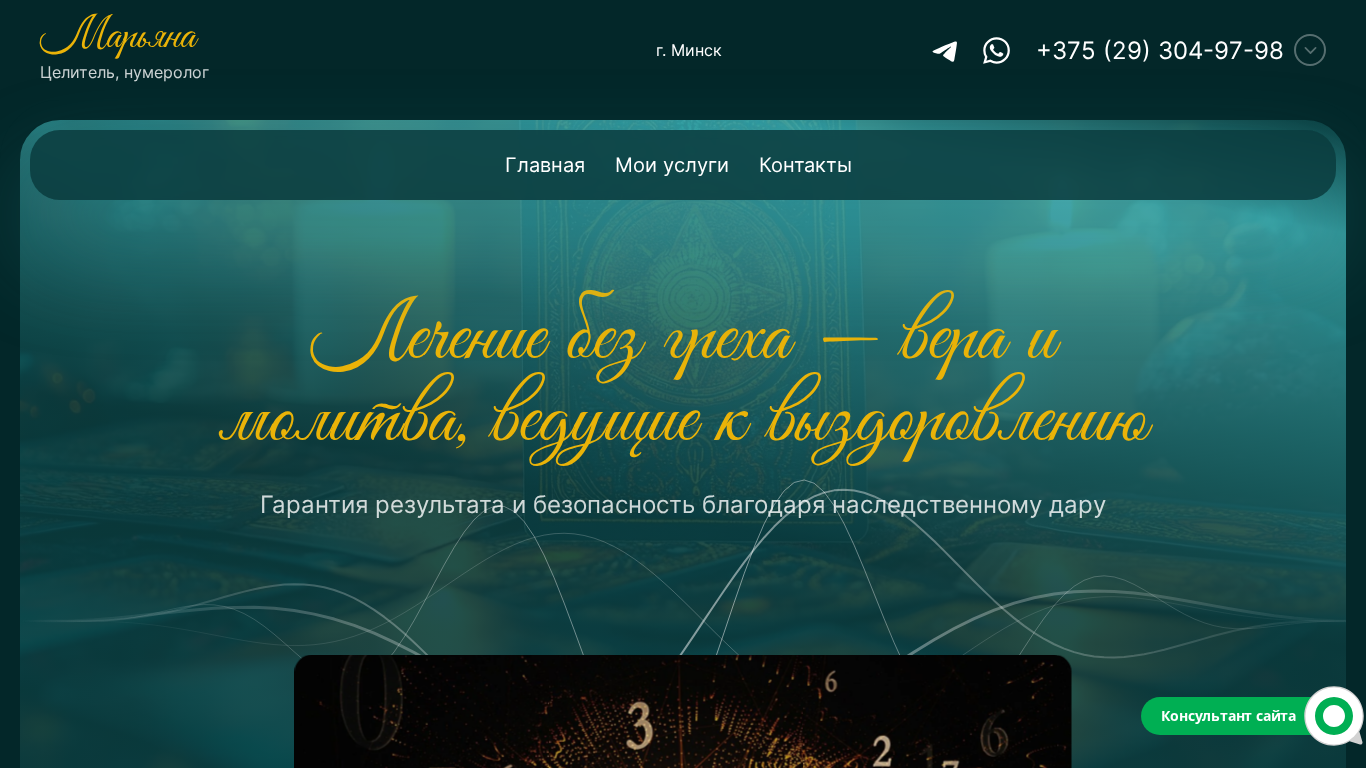Open the Консультант сайта chat button
The width and height of the screenshot is (1366, 768).
click(x=1228, y=716)
